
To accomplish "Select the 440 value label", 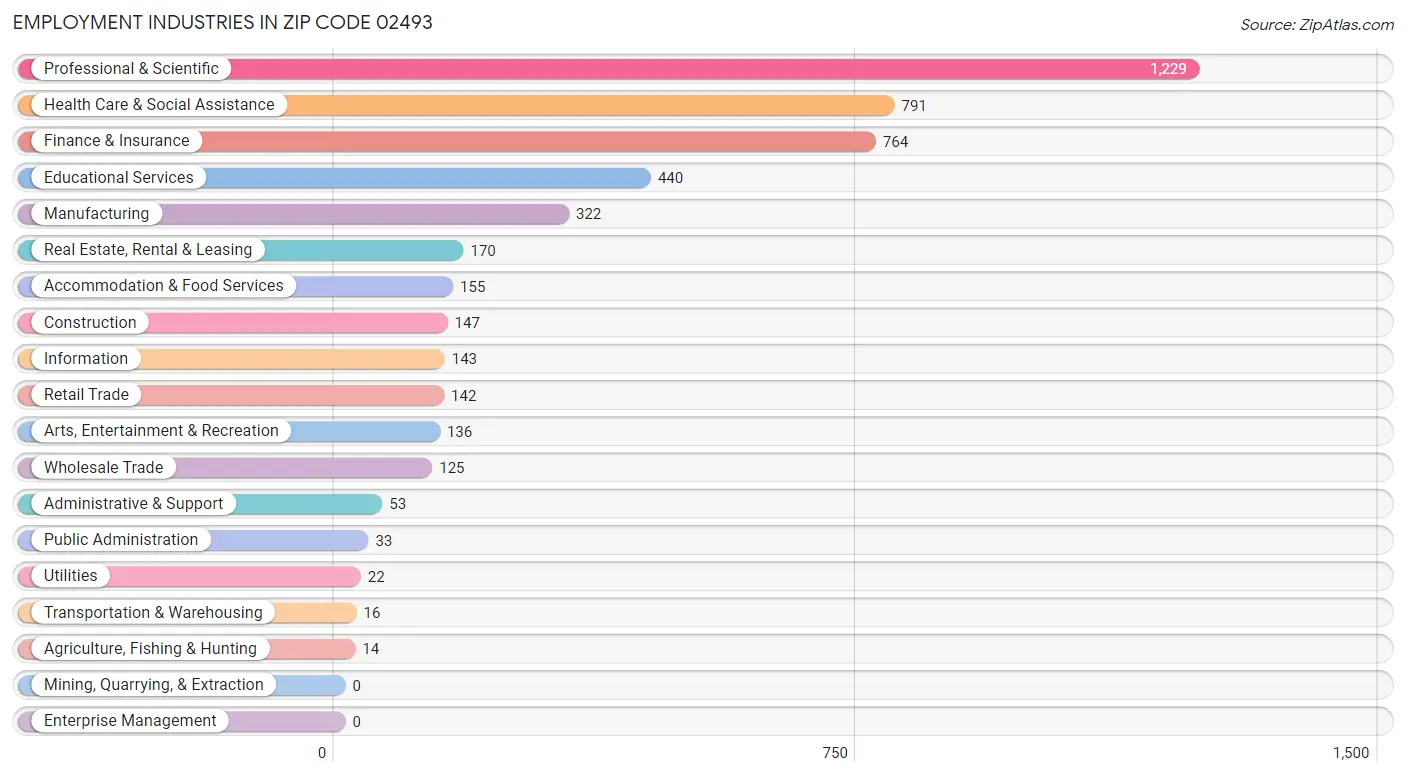I will click(670, 178).
